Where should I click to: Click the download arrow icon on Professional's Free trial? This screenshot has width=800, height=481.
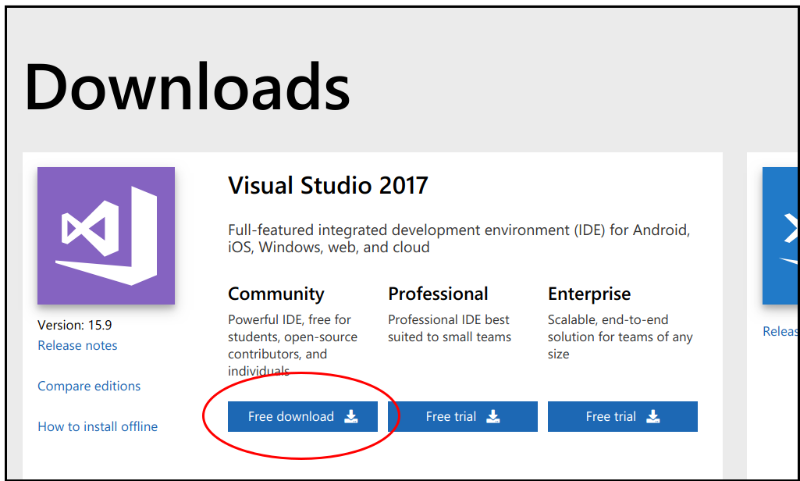(493, 417)
